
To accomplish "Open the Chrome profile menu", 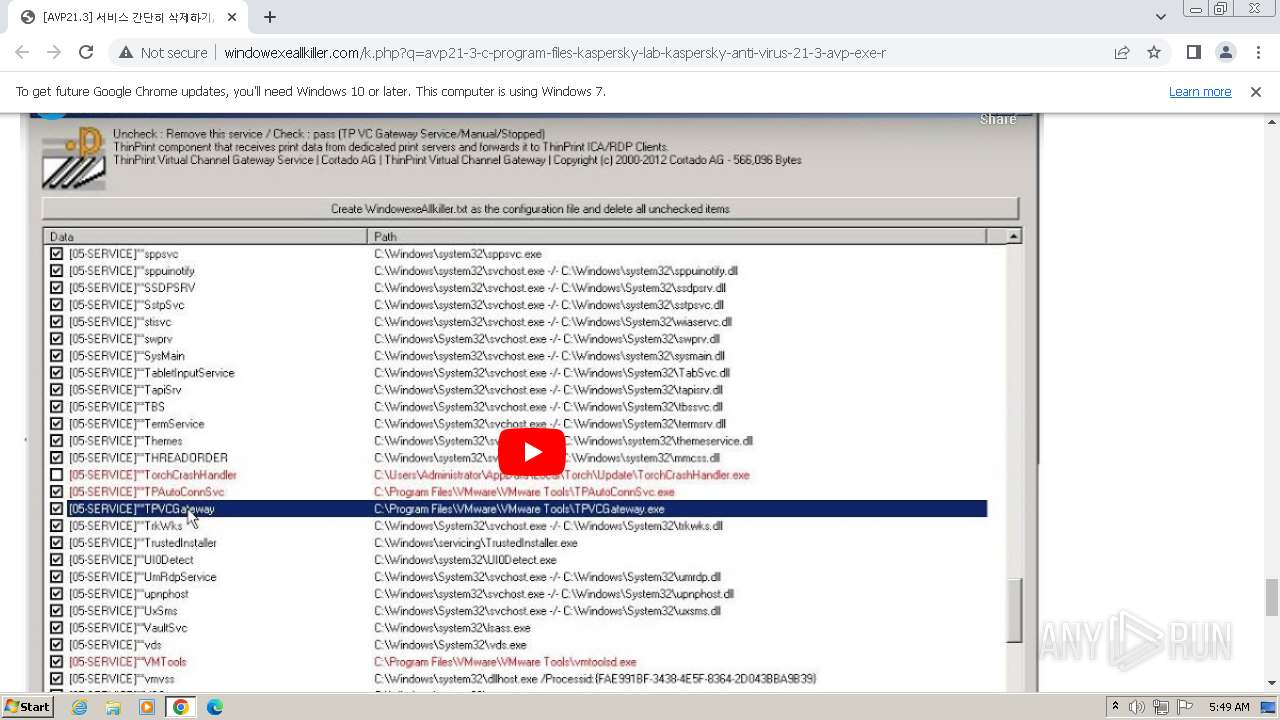I will [x=1225, y=53].
